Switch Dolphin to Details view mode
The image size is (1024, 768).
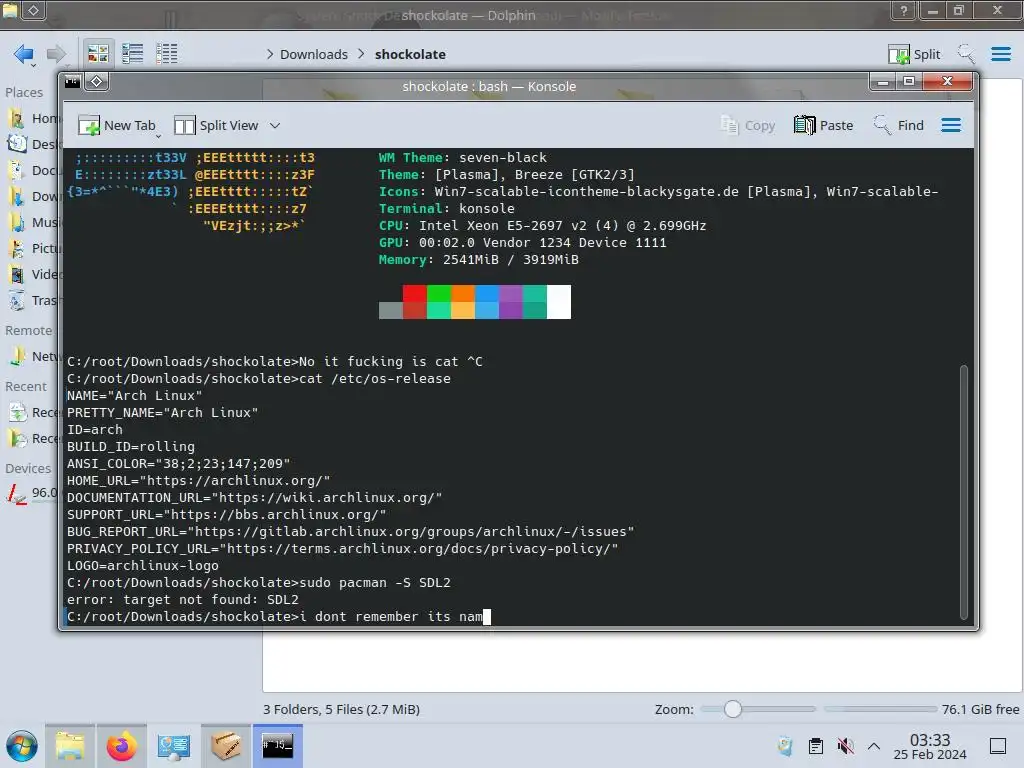pos(167,54)
